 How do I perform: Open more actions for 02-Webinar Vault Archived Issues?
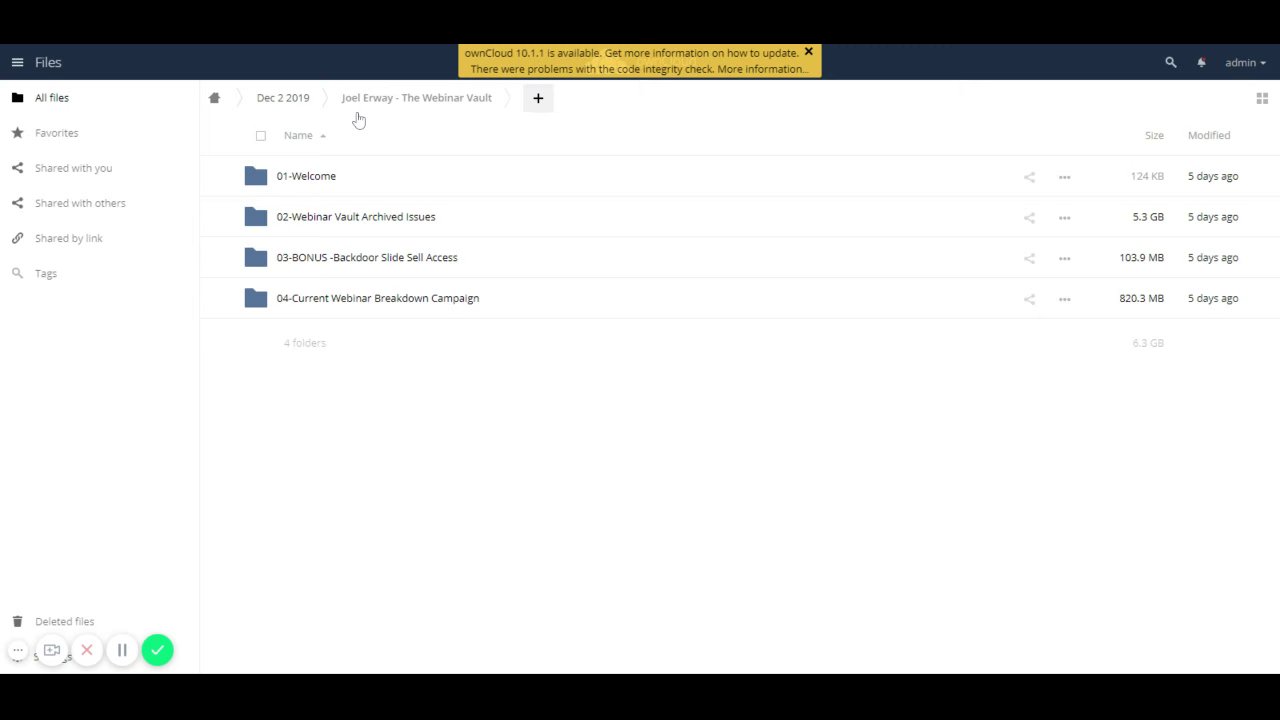(x=1065, y=218)
